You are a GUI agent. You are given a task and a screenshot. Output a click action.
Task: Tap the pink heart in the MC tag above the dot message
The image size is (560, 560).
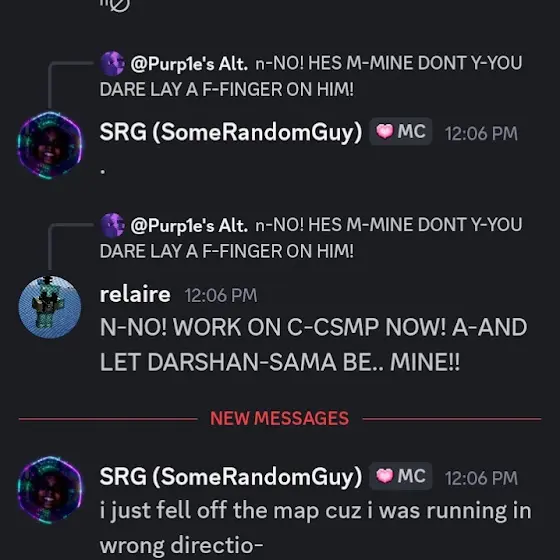click(384, 131)
